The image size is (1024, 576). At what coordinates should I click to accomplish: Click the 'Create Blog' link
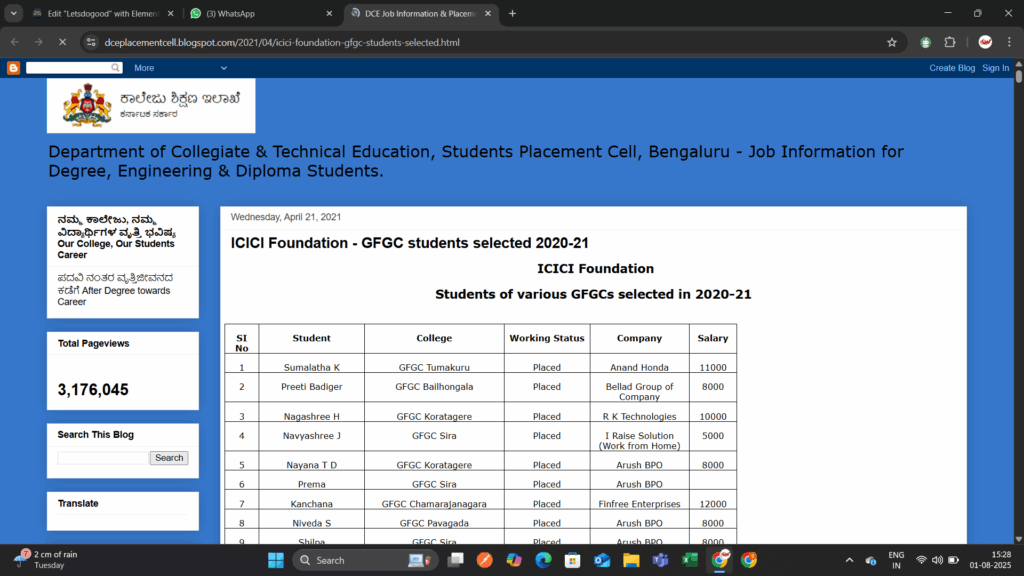pos(951,68)
